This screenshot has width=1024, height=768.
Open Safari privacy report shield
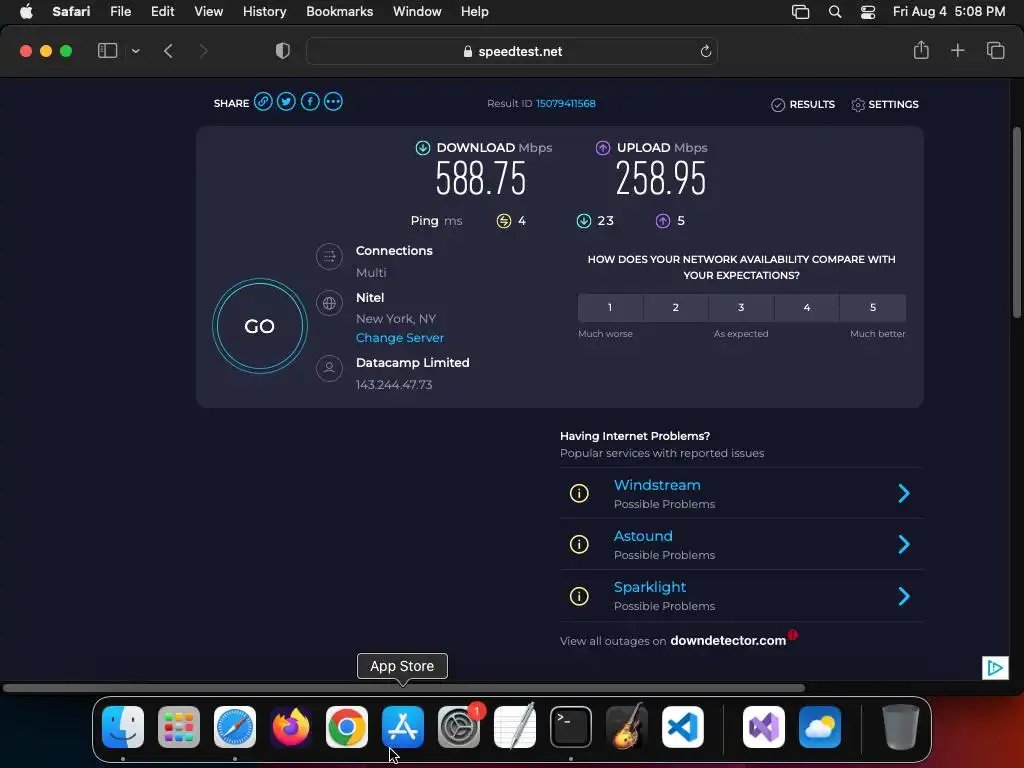pyautogui.click(x=283, y=51)
